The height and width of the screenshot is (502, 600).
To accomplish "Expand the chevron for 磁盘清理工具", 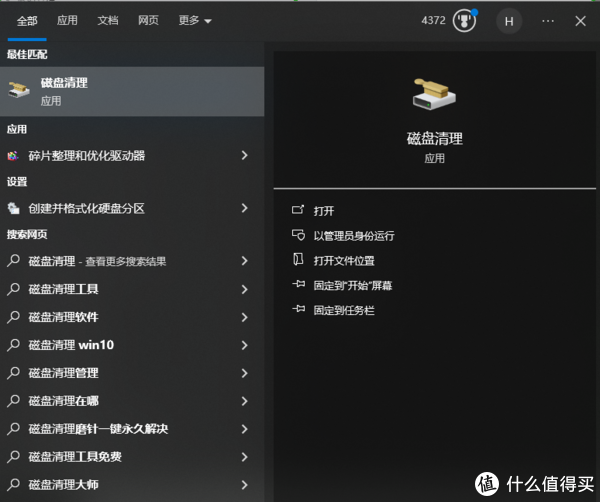I will tap(244, 289).
